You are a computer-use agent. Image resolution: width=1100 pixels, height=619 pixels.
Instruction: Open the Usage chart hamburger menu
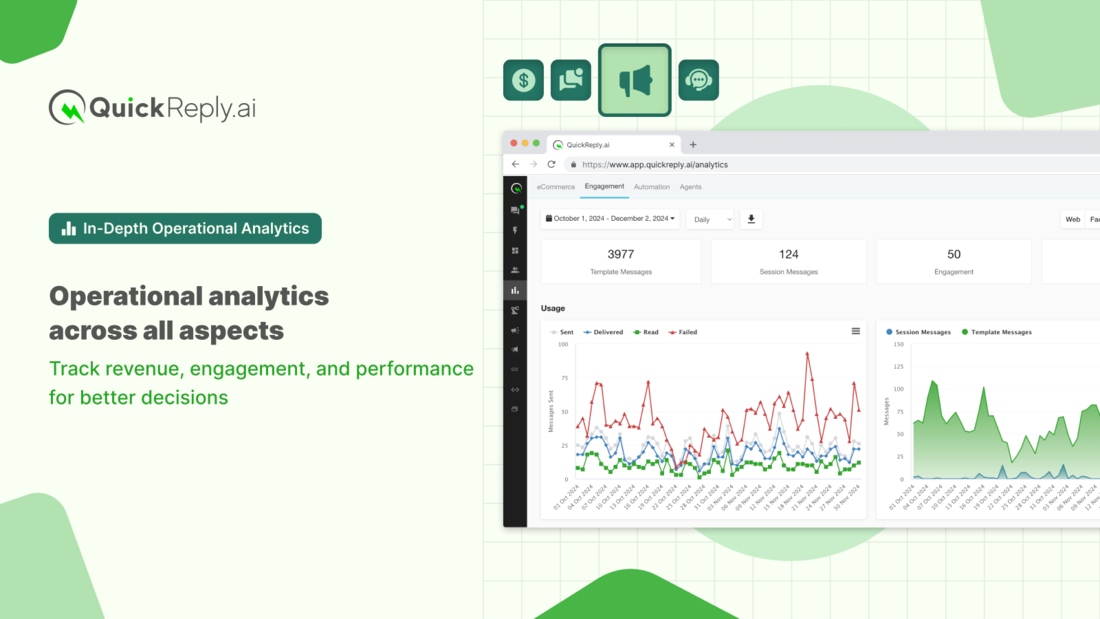[855, 331]
